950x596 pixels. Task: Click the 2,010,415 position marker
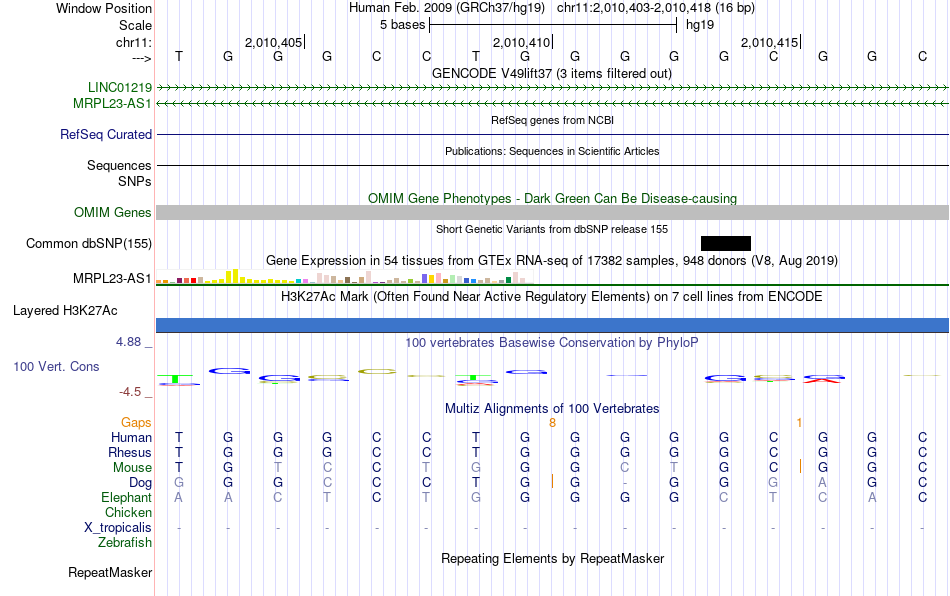coord(769,42)
